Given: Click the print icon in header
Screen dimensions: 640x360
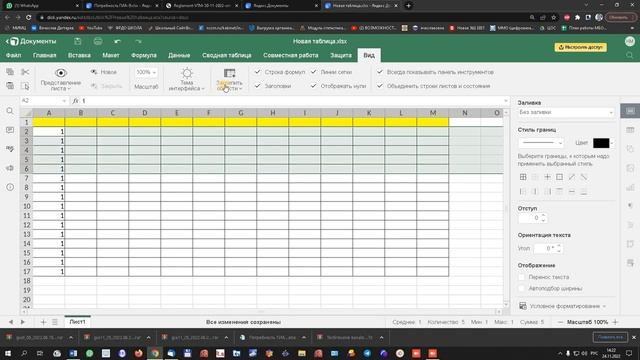Looking at the screenshot, I should pyautogui.click(x=98, y=41).
